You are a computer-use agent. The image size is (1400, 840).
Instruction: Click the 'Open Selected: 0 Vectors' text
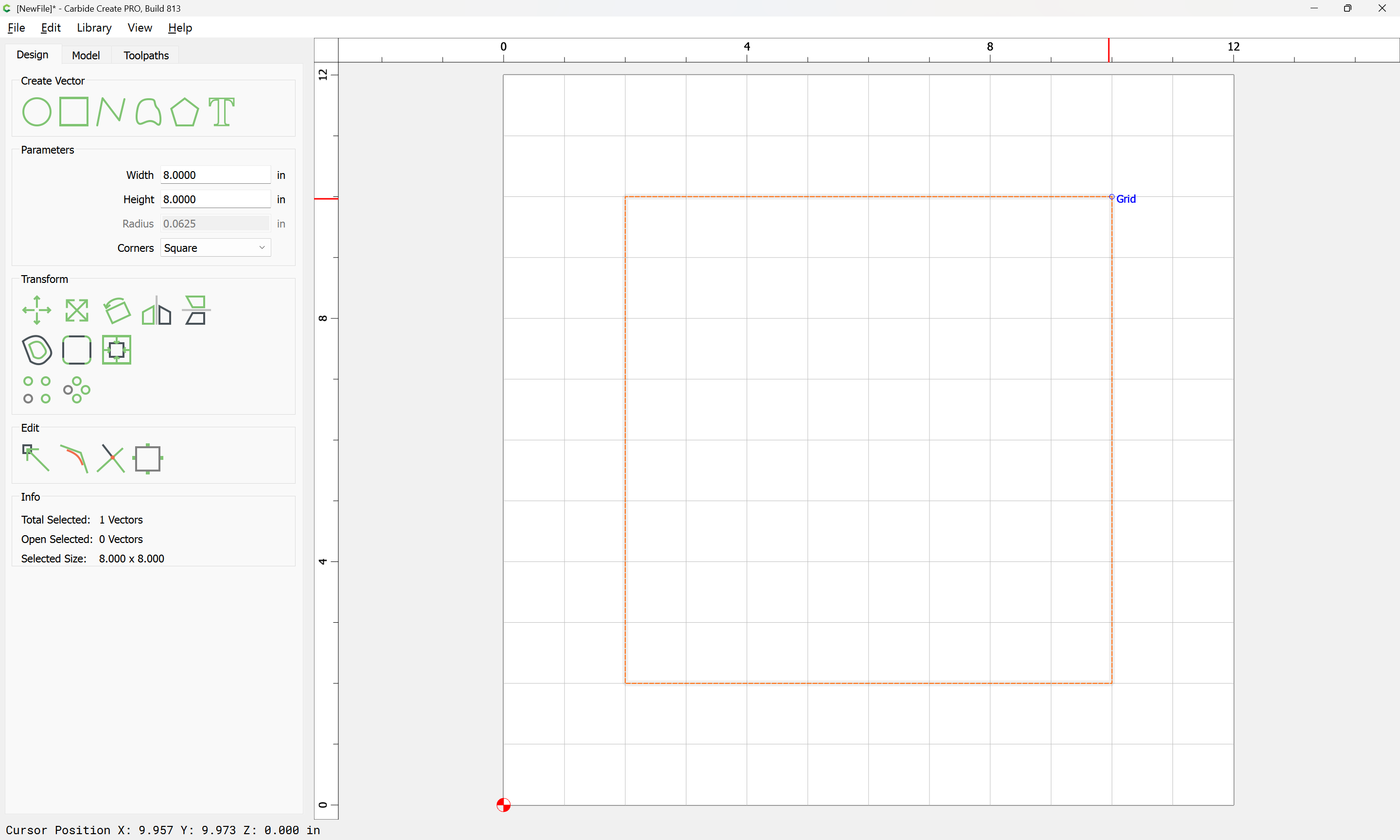click(x=82, y=539)
